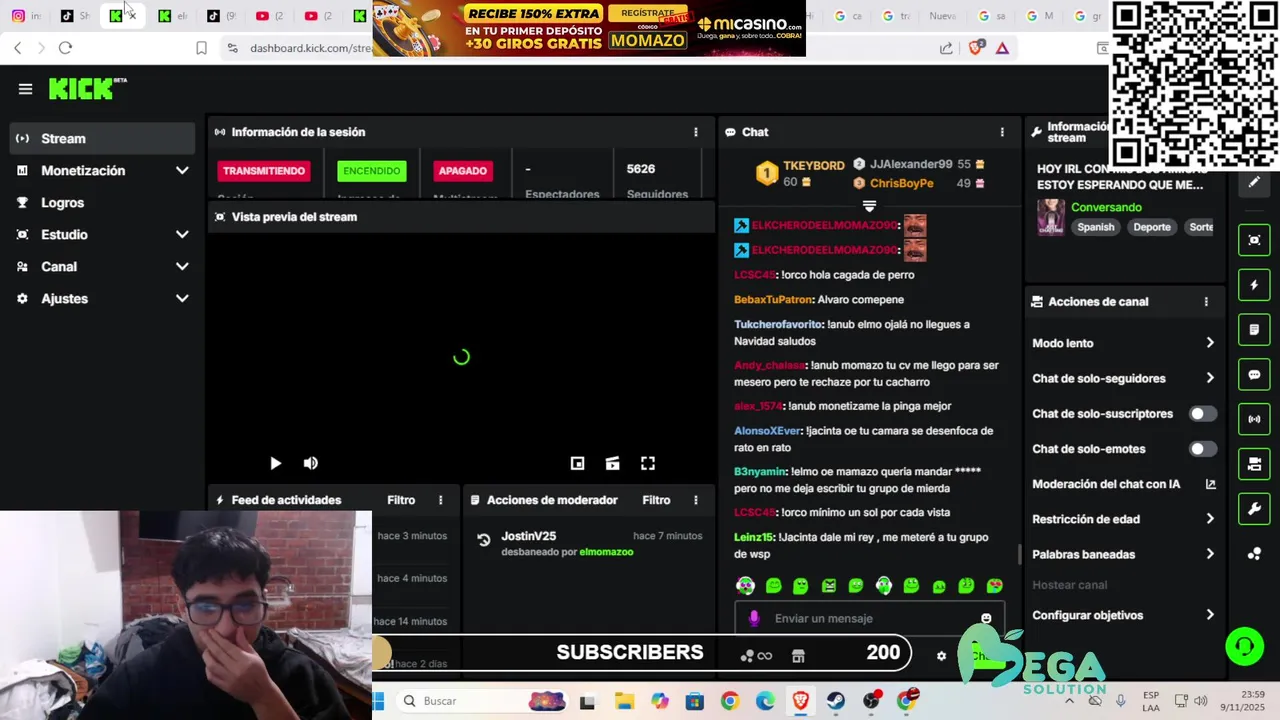Click the chat panel scrollbar
1280x720 pixels.
1019,554
